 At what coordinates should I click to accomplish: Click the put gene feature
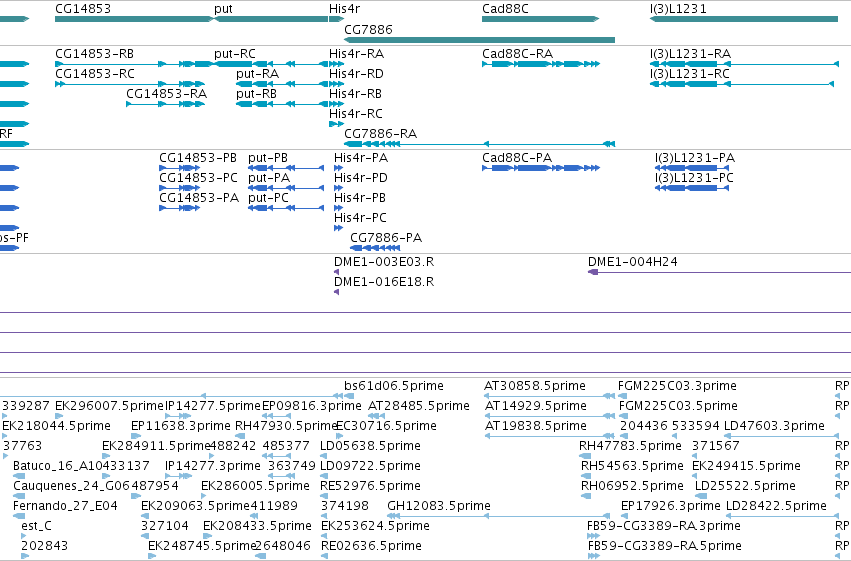click(271, 19)
